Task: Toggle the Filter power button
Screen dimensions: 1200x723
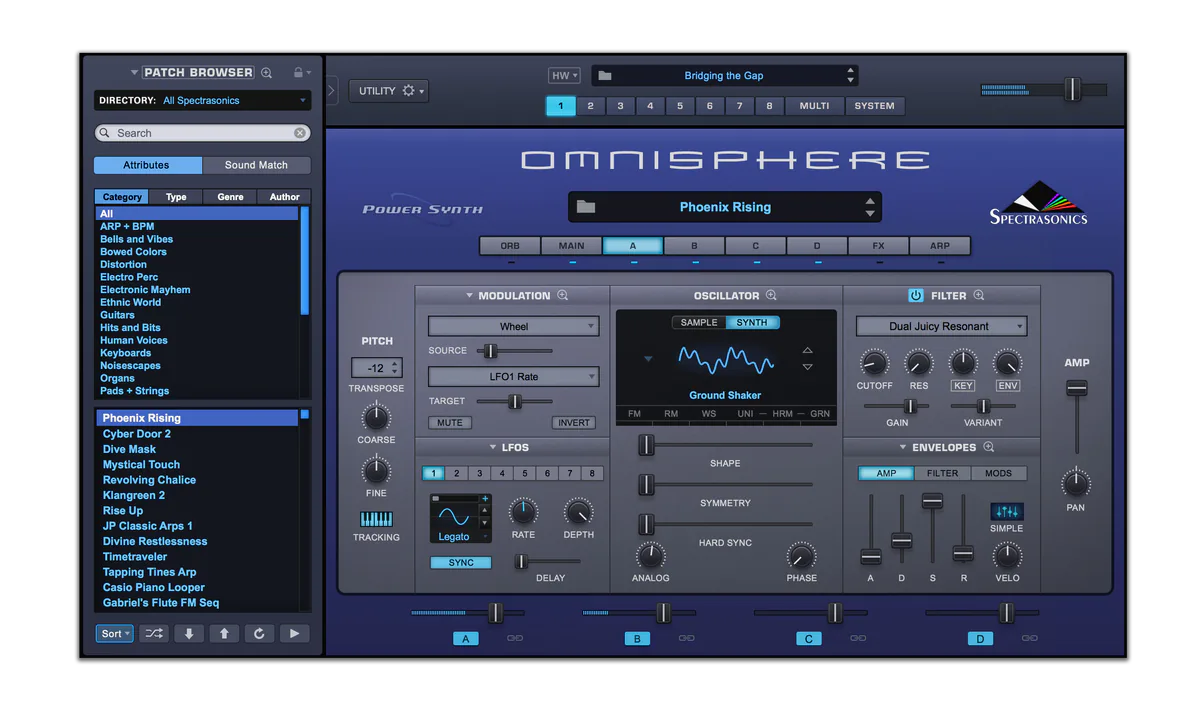Action: point(915,296)
